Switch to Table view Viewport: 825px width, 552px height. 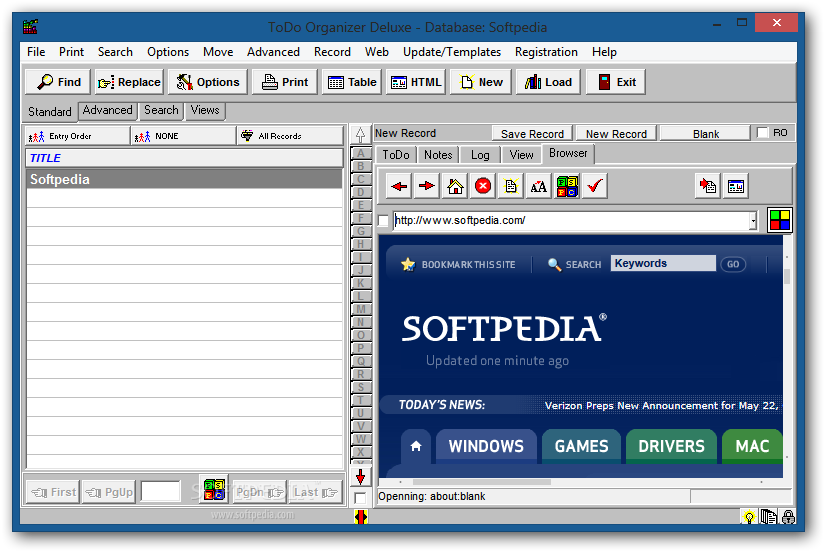[x=351, y=82]
